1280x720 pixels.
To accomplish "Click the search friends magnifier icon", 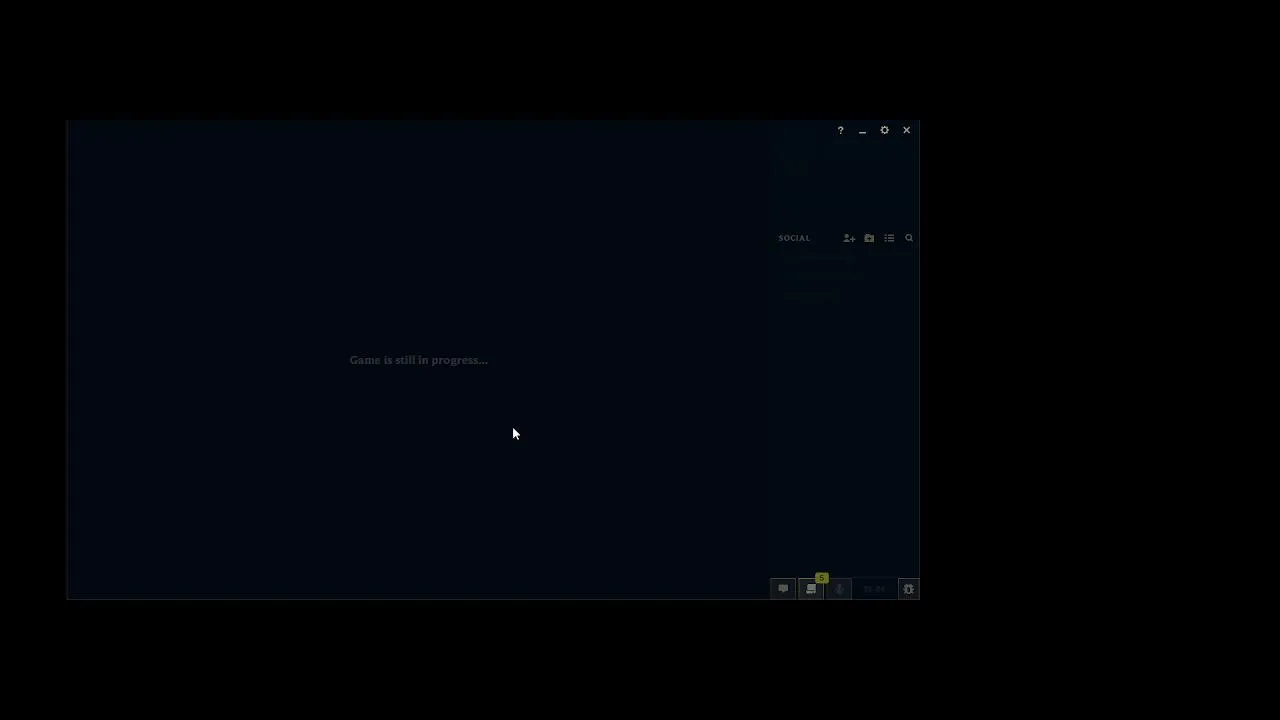I will coord(909,238).
